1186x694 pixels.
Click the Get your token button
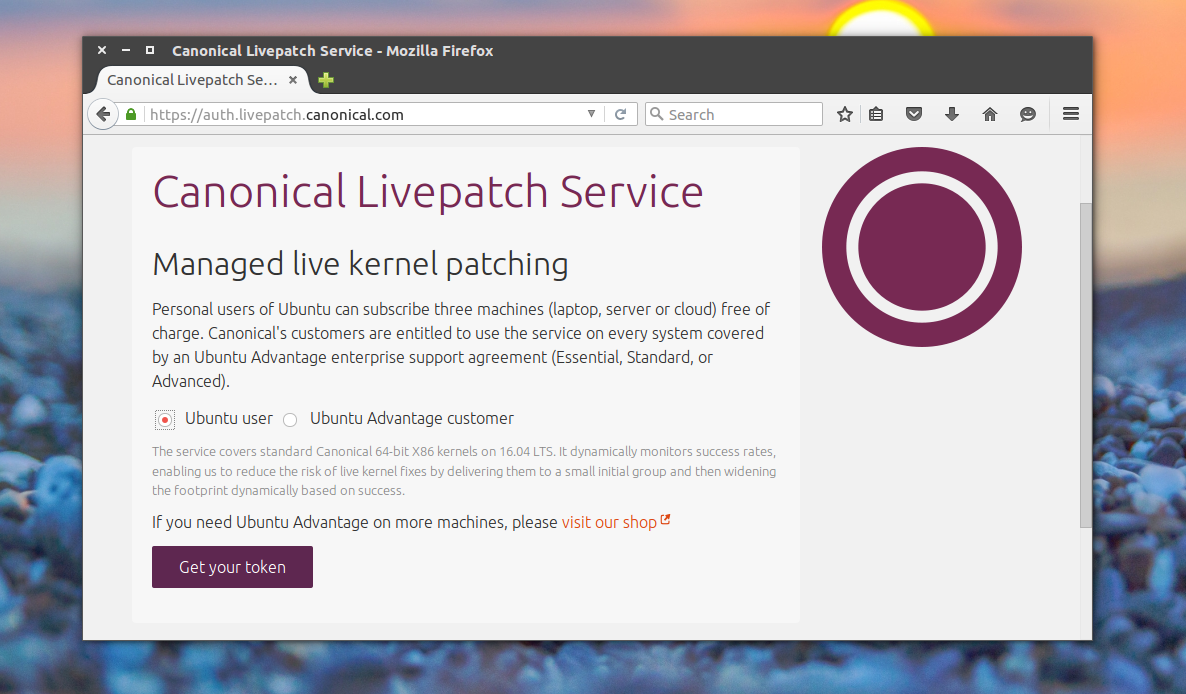click(x=232, y=567)
